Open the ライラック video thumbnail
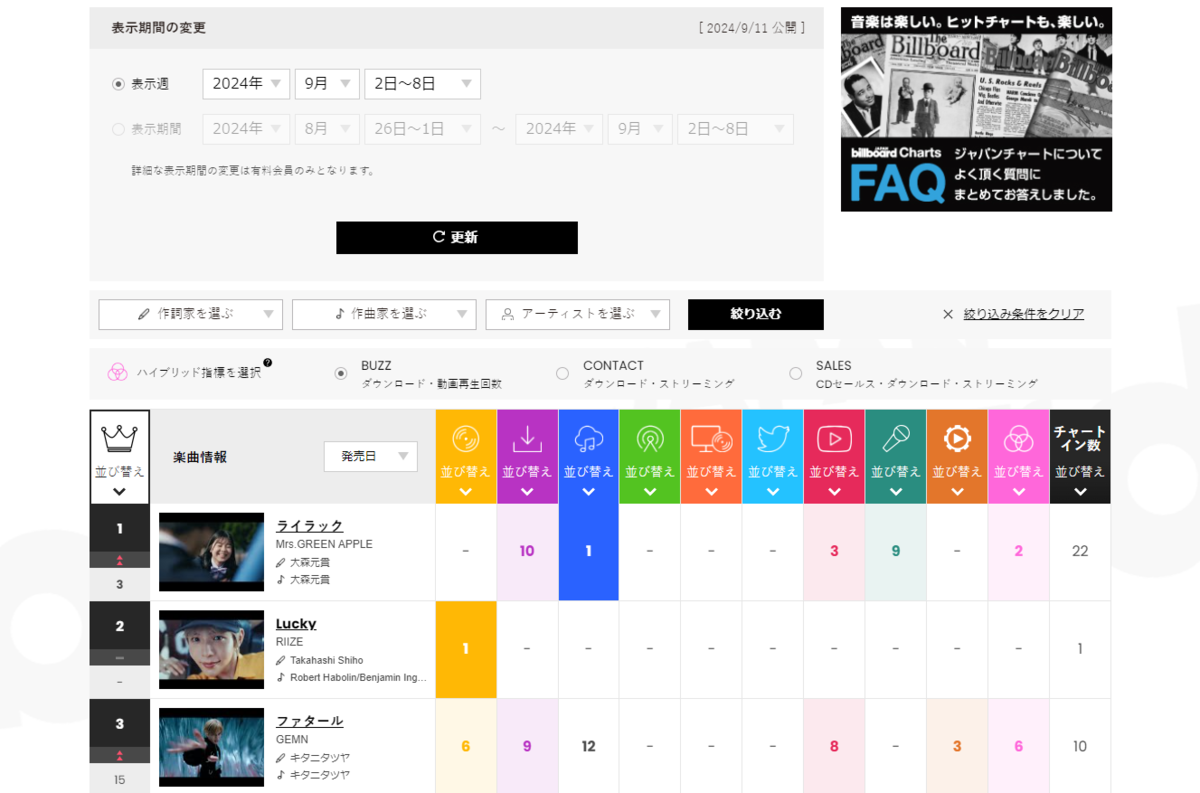Screen dimensions: 1200x793 pyautogui.click(x=211, y=552)
